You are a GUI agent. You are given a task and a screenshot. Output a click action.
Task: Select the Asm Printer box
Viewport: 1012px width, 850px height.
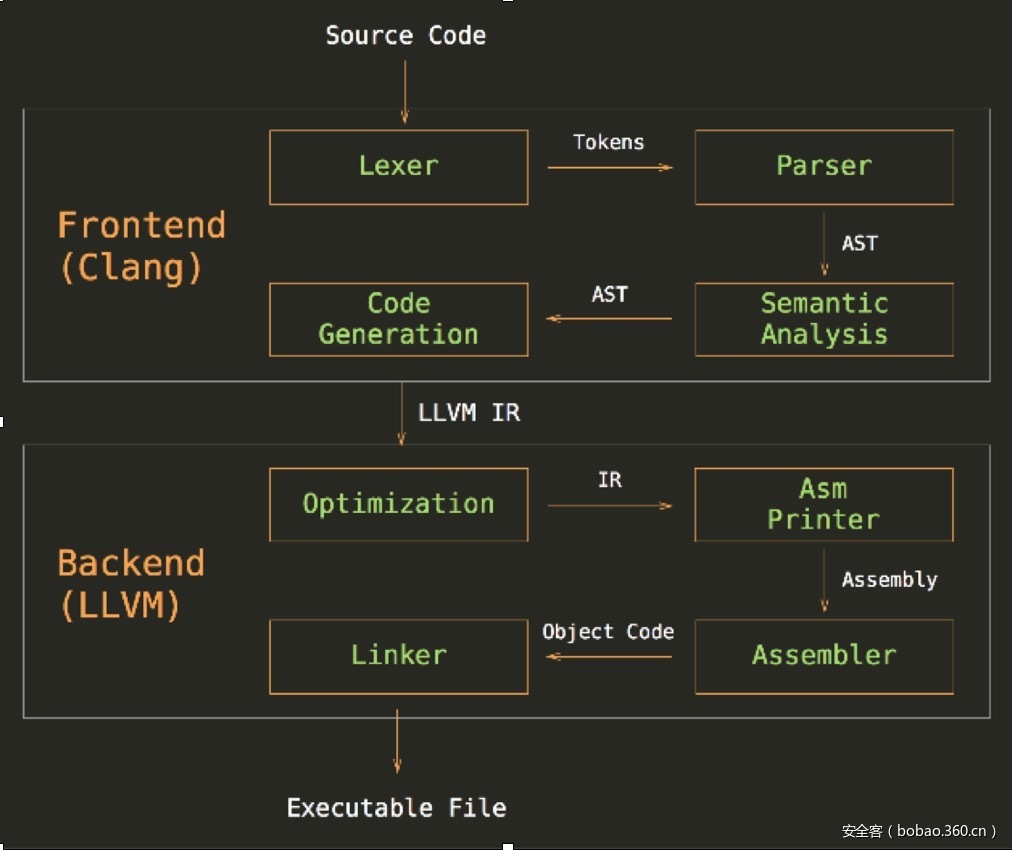pyautogui.click(x=823, y=504)
